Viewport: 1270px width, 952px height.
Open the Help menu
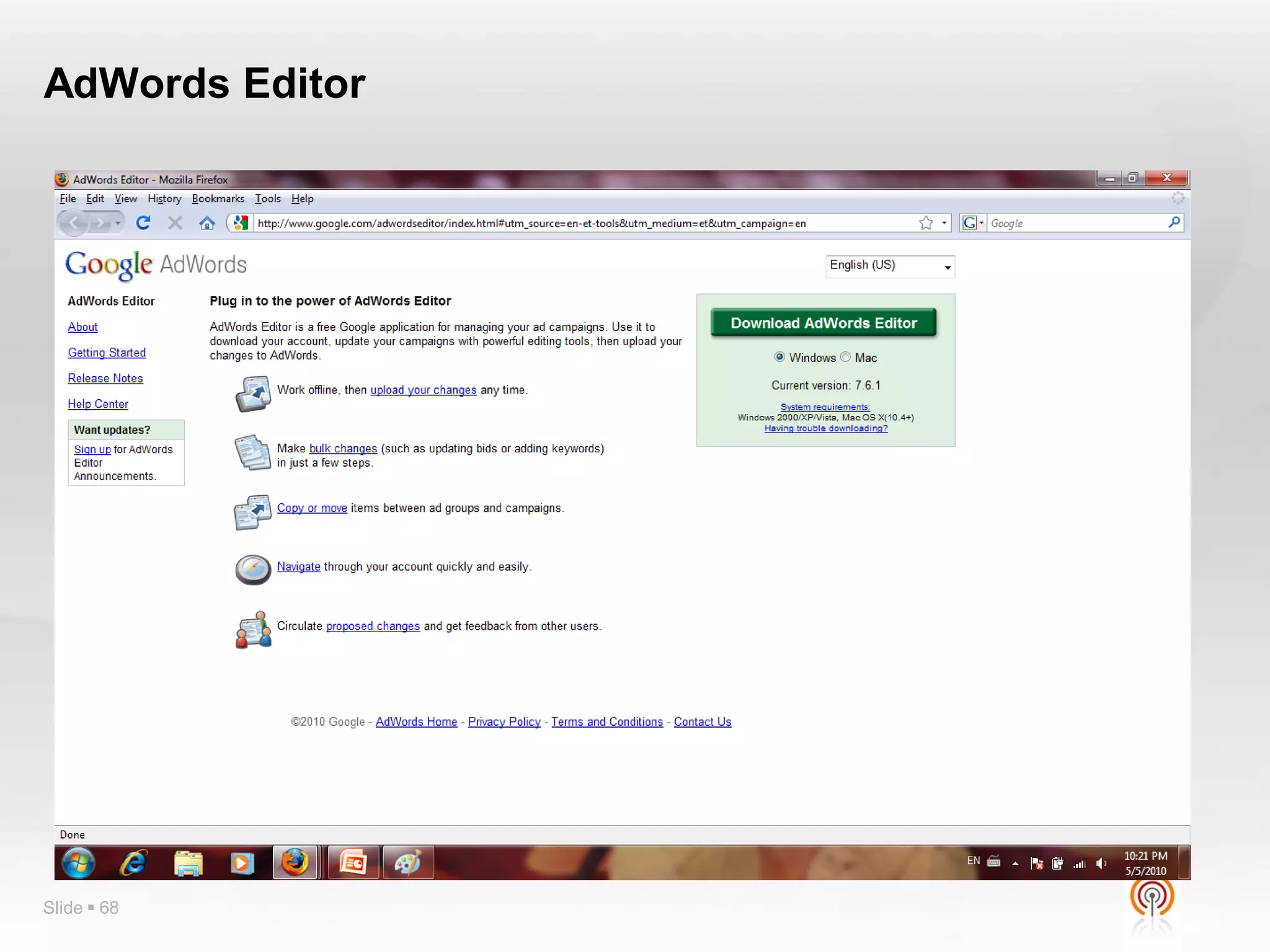(x=302, y=198)
